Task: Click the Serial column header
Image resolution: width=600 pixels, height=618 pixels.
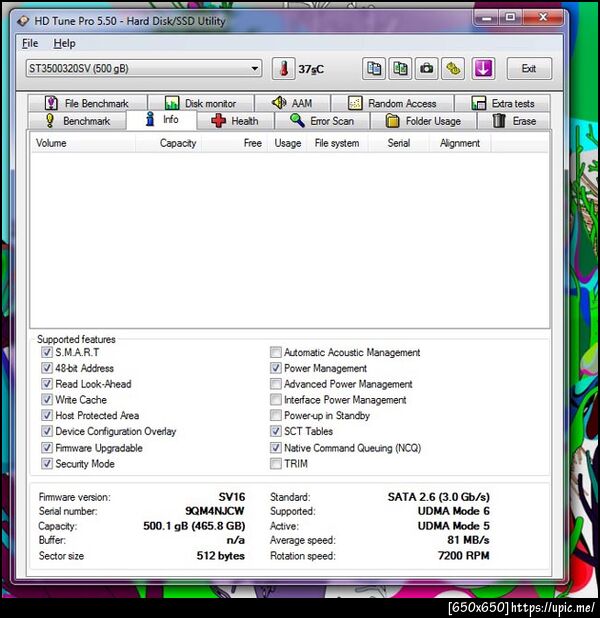Action: (x=399, y=143)
